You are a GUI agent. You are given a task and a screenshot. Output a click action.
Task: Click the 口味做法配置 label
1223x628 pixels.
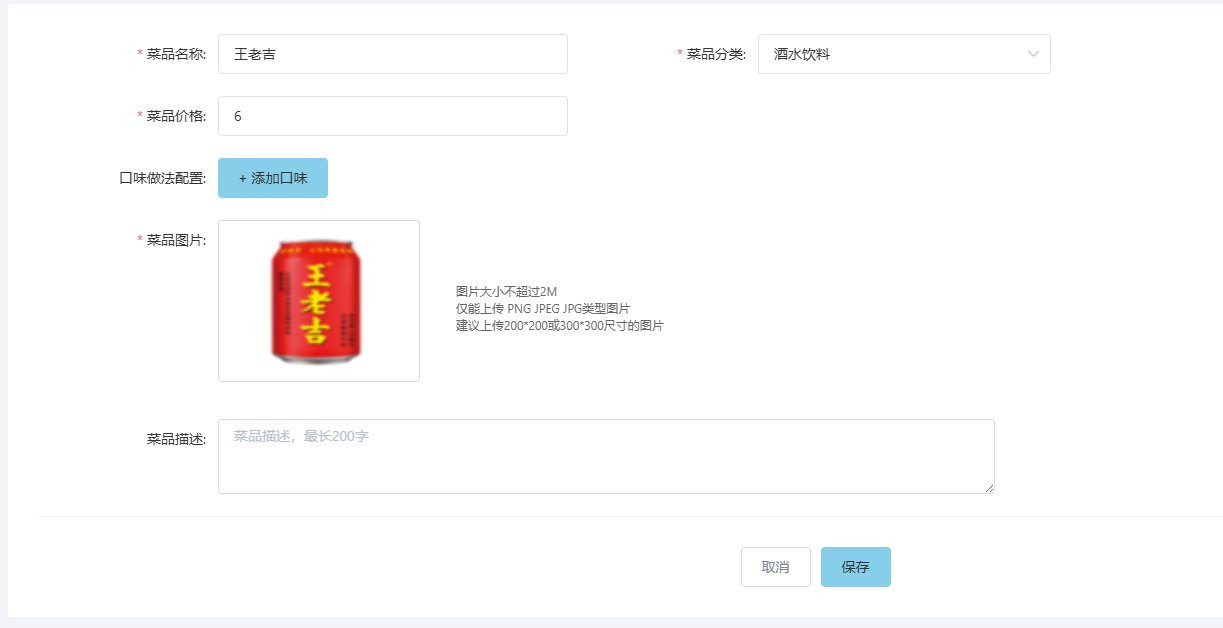162,178
